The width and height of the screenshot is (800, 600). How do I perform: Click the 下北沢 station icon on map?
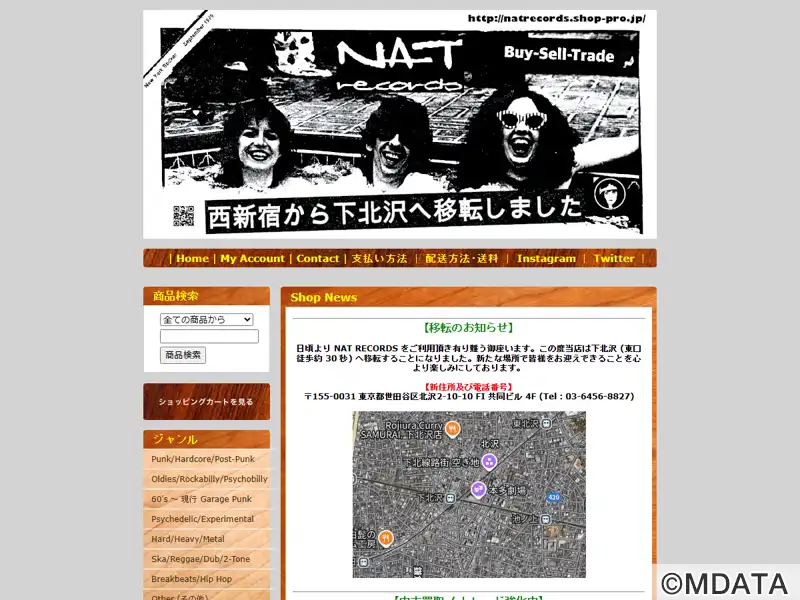[x=451, y=498]
